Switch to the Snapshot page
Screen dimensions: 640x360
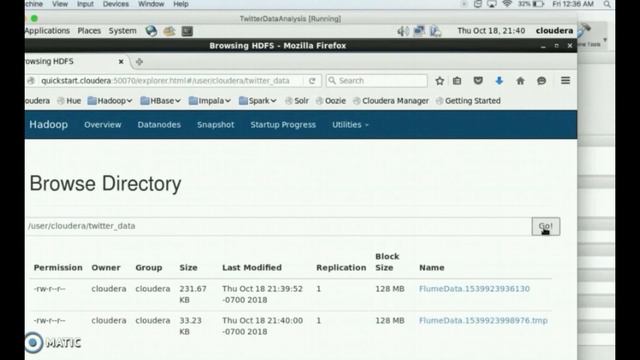[216, 125]
